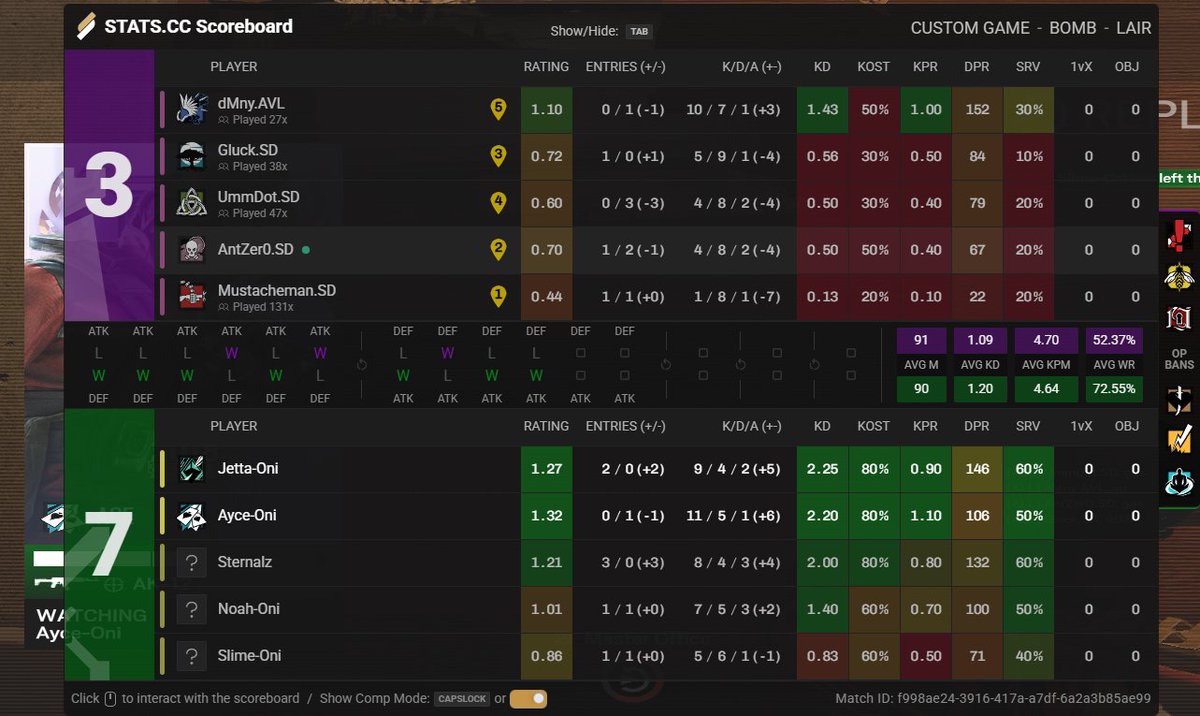1200x716 pixels.
Task: Click the yellow bee banned operator icon
Action: click(x=1180, y=277)
